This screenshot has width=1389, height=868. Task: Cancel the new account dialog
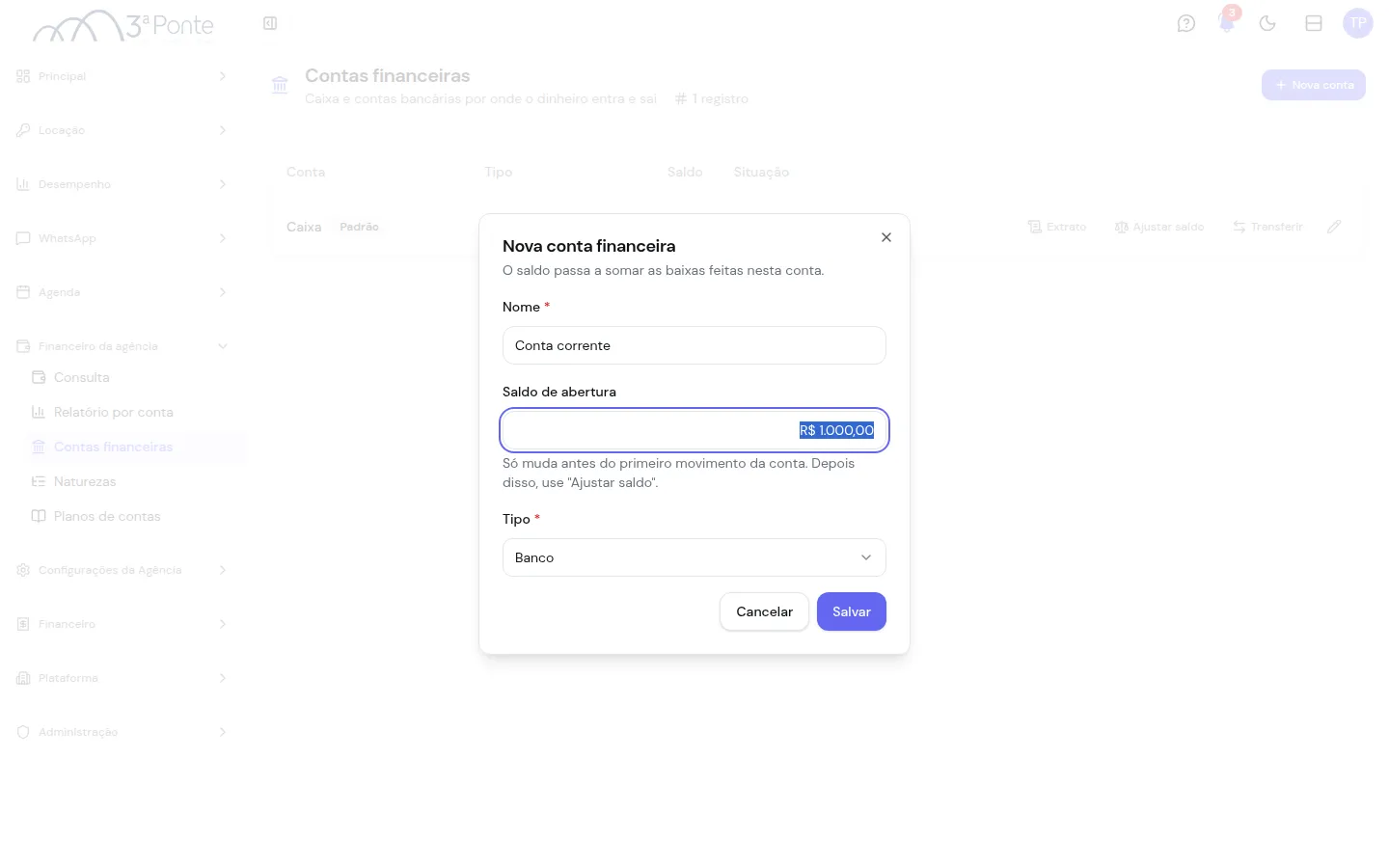pos(764,611)
